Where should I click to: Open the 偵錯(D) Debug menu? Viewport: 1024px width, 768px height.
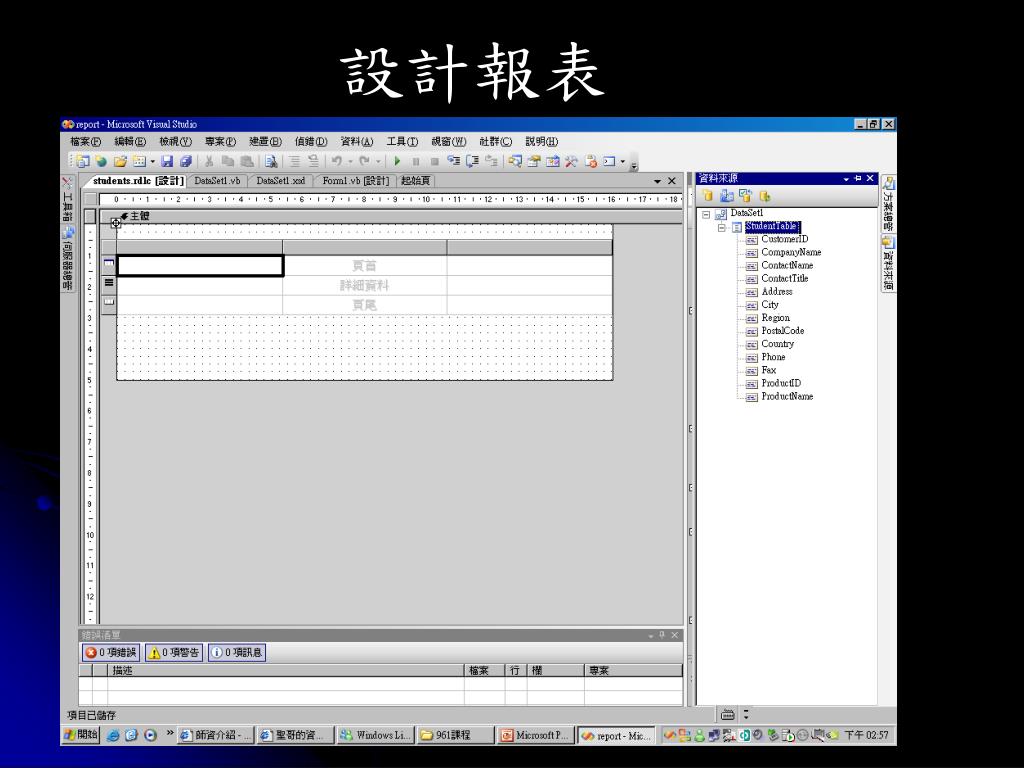click(310, 141)
